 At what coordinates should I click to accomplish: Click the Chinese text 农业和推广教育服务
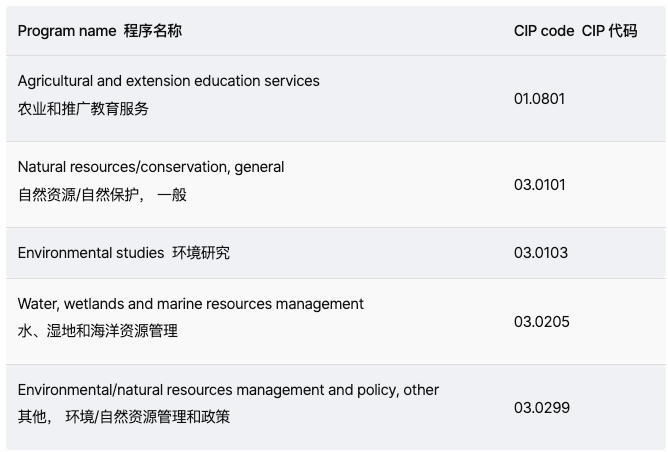pos(83,109)
